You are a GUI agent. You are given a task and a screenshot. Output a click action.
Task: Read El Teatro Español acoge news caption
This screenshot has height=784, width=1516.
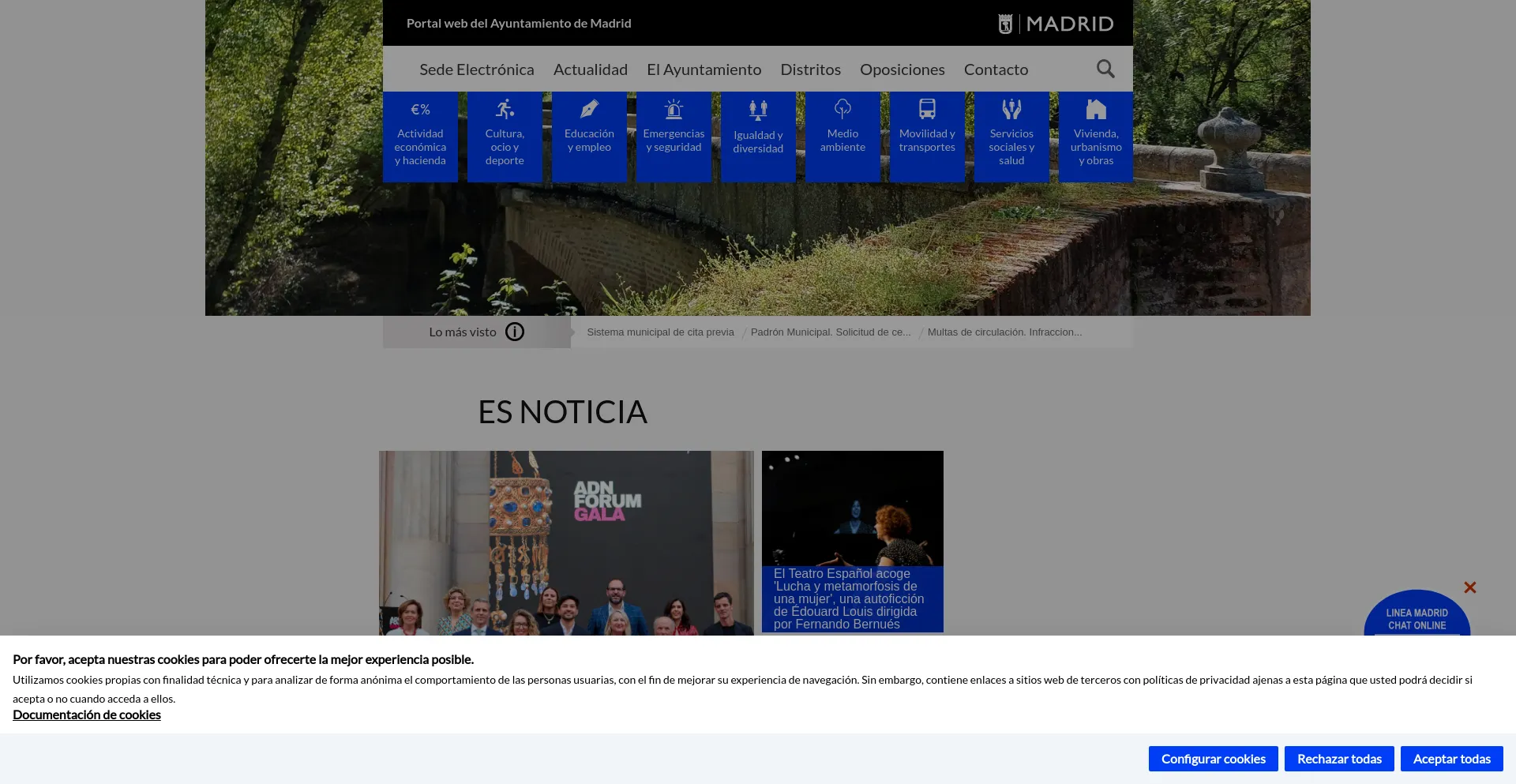point(850,599)
